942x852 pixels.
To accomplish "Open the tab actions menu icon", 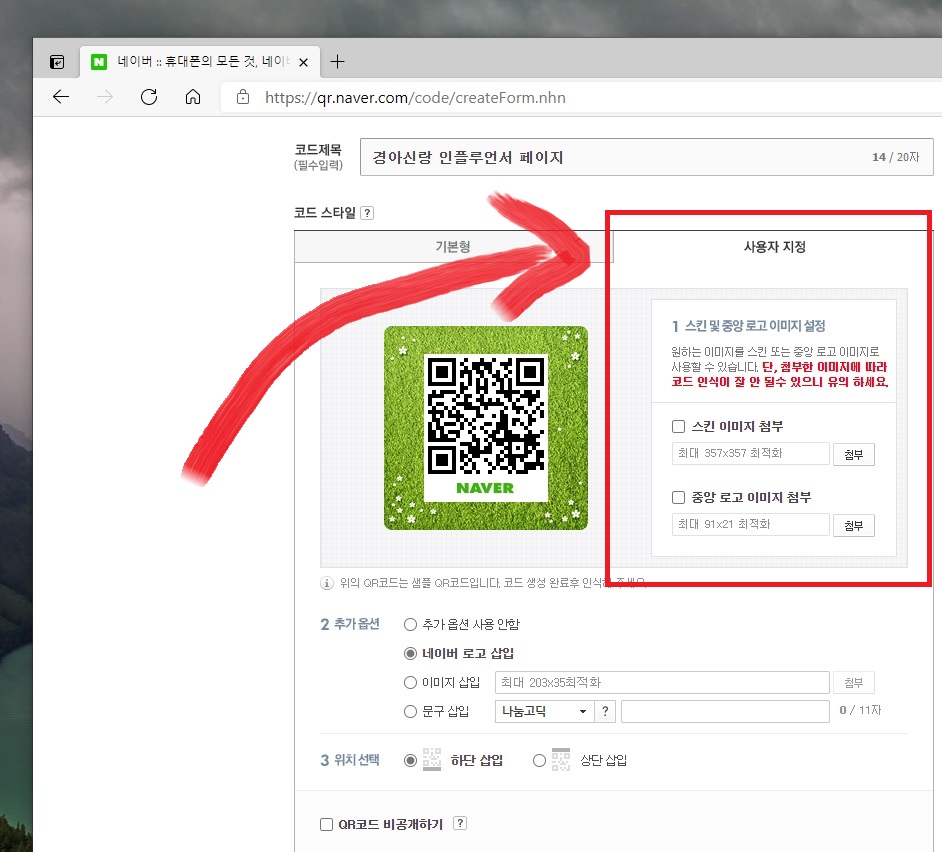I will pos(57,62).
